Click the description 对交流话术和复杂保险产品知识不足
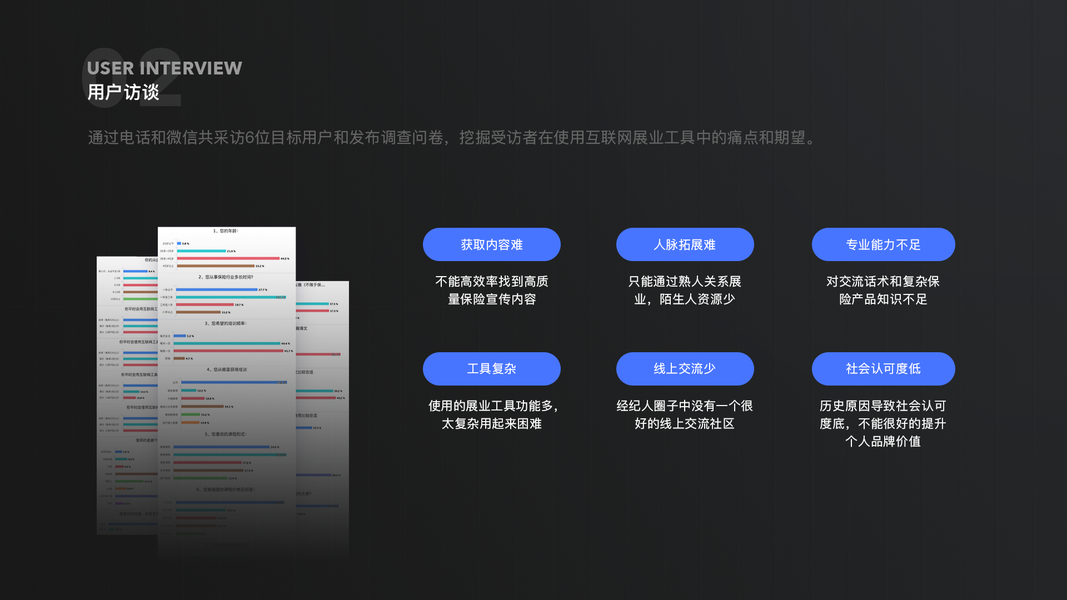The width and height of the screenshot is (1067, 600). pos(883,290)
